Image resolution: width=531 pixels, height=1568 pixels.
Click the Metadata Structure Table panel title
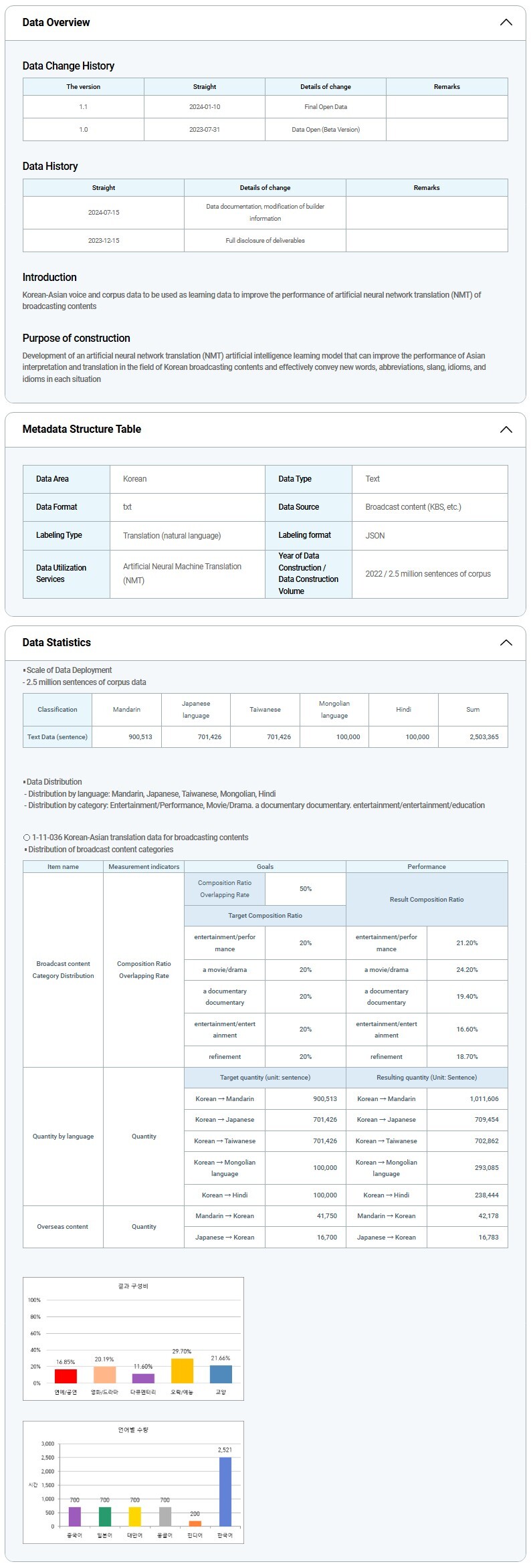coord(82,429)
